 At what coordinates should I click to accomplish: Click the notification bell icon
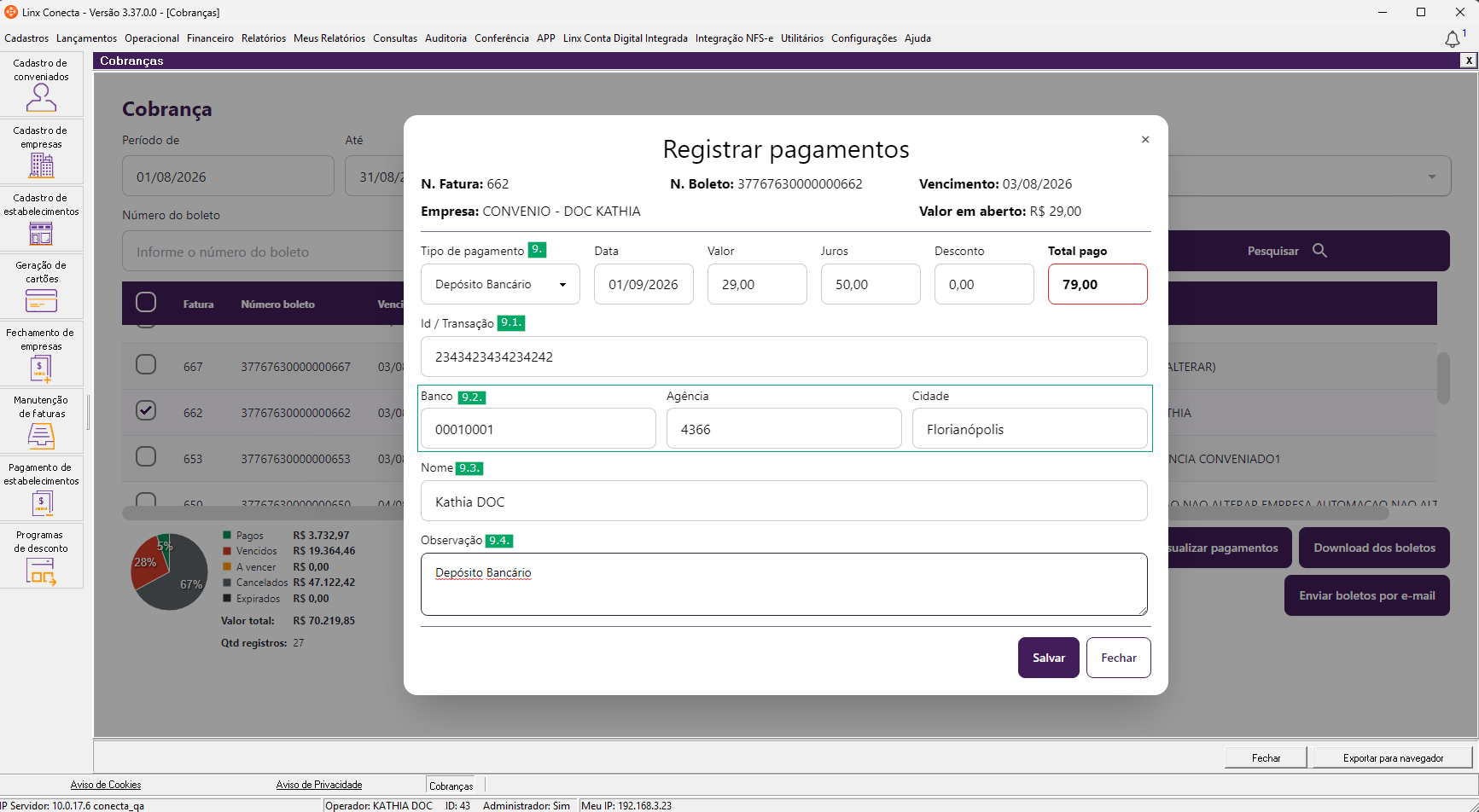pyautogui.click(x=1452, y=39)
